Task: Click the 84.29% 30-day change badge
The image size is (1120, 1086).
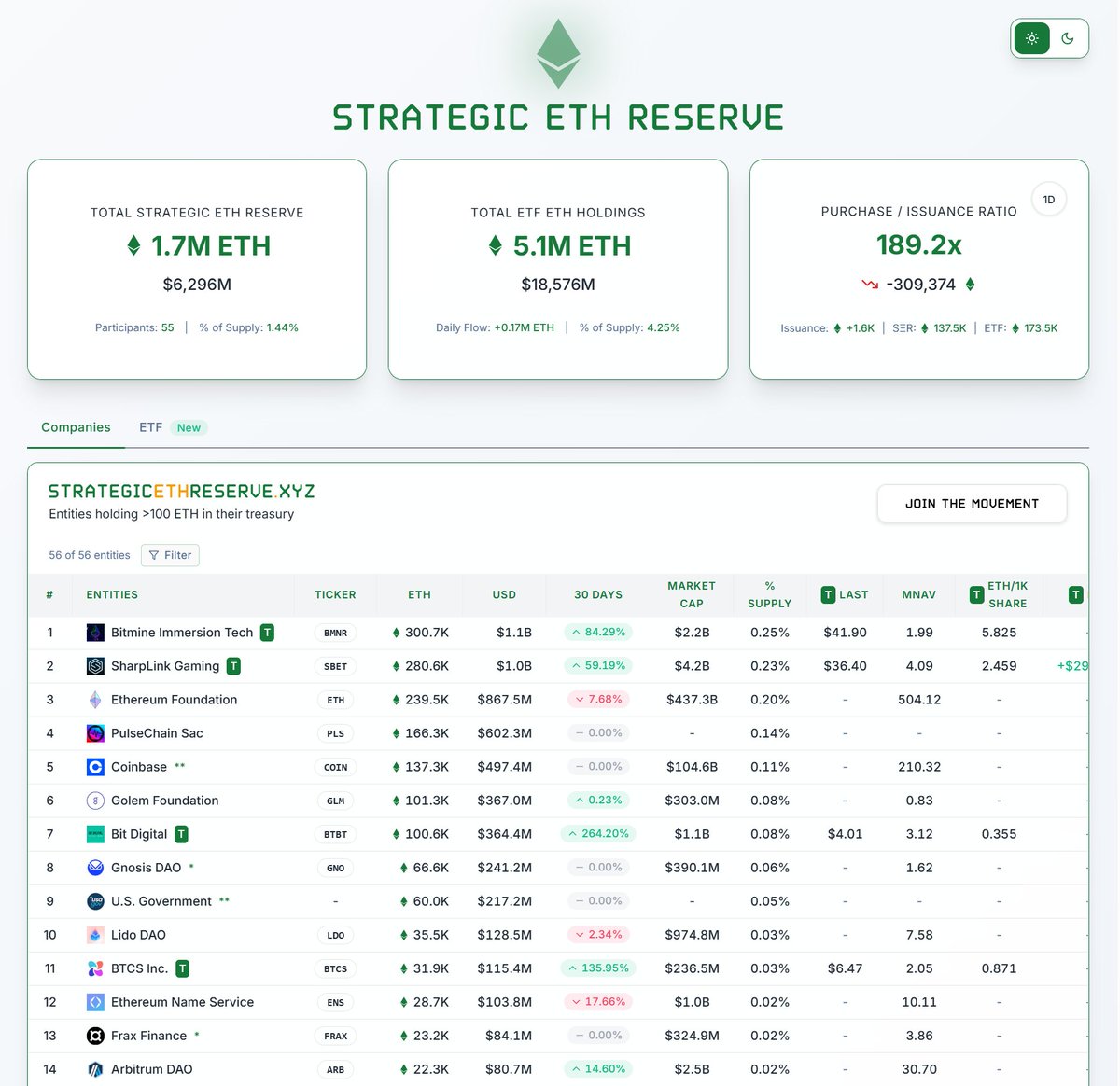Action: coord(598,632)
